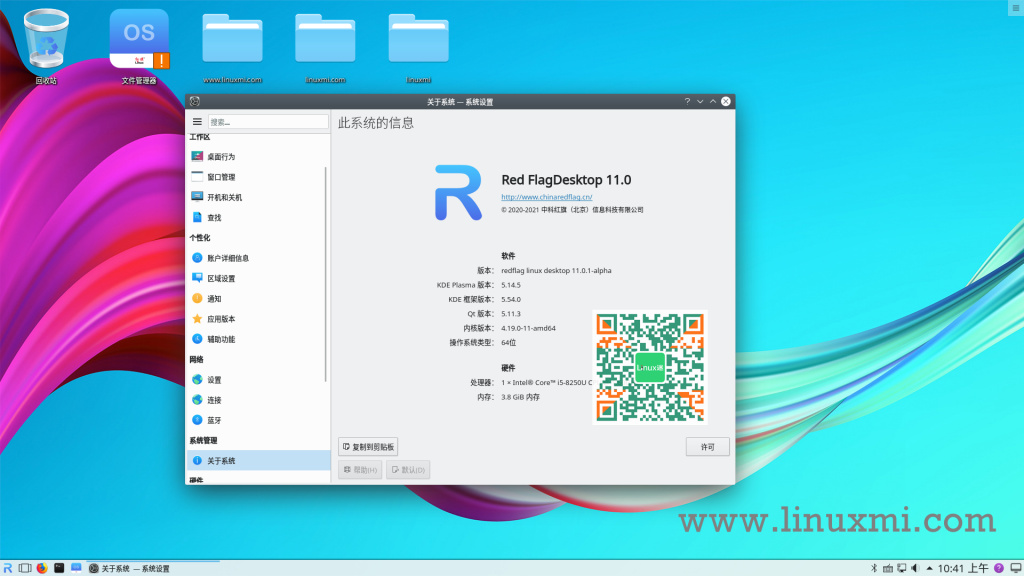Click the virtual desktop pager in taskbar
The height and width of the screenshot is (576, 1024).
point(25,568)
